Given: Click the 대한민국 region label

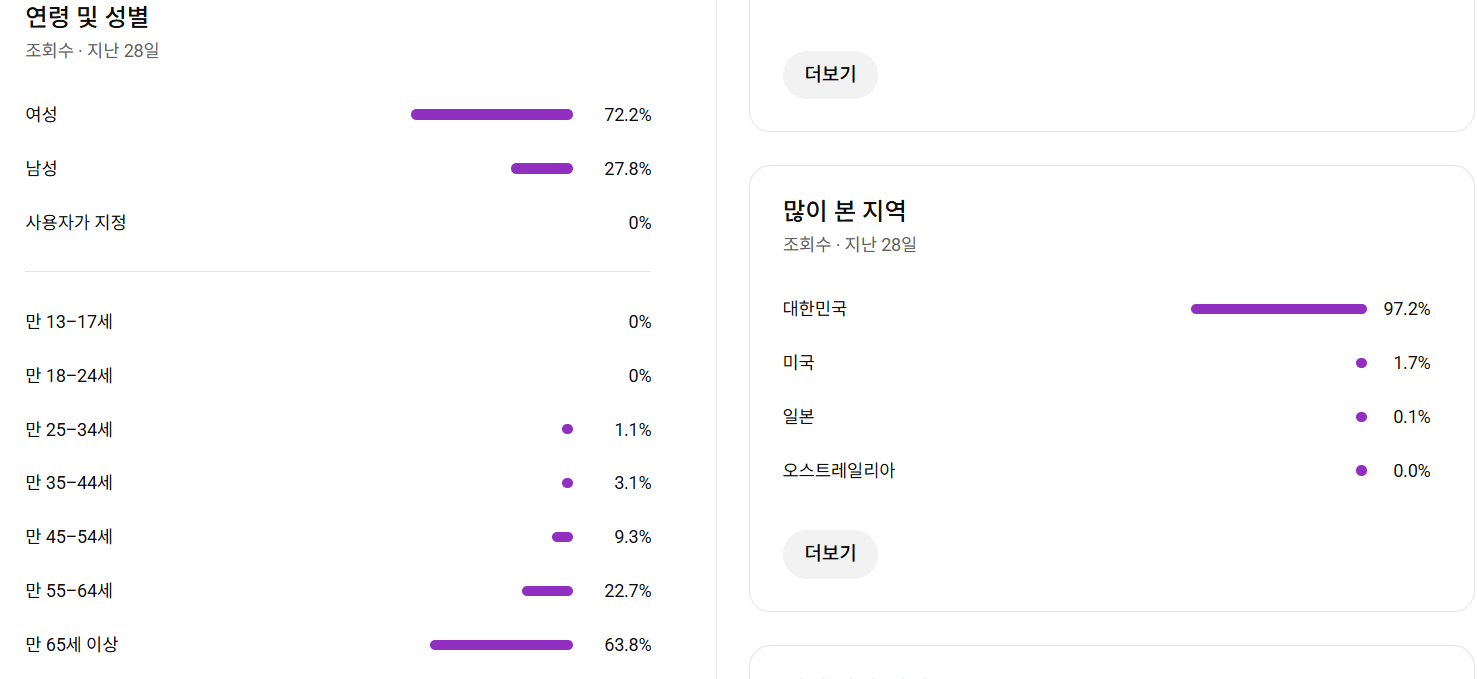Looking at the screenshot, I should click(x=814, y=309).
